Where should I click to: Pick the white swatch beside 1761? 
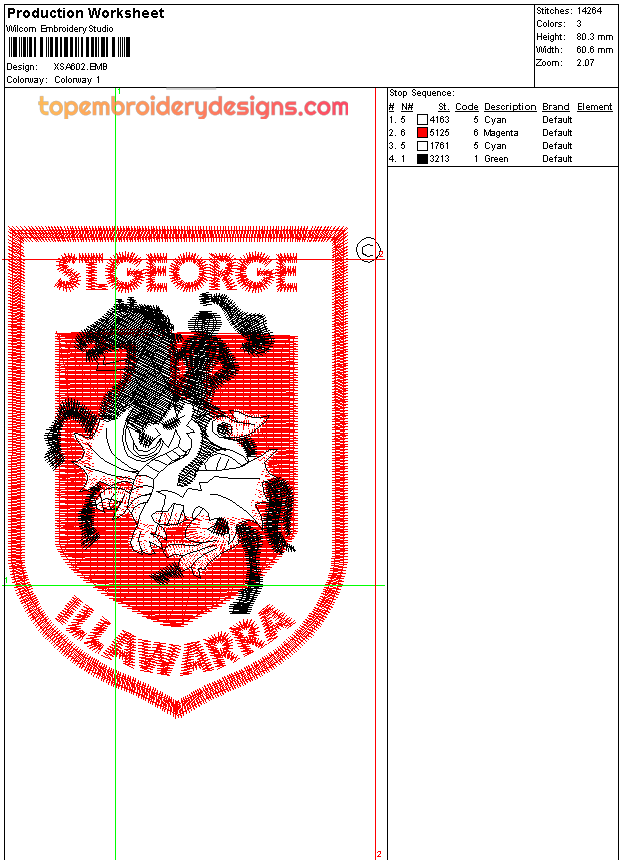click(422, 146)
